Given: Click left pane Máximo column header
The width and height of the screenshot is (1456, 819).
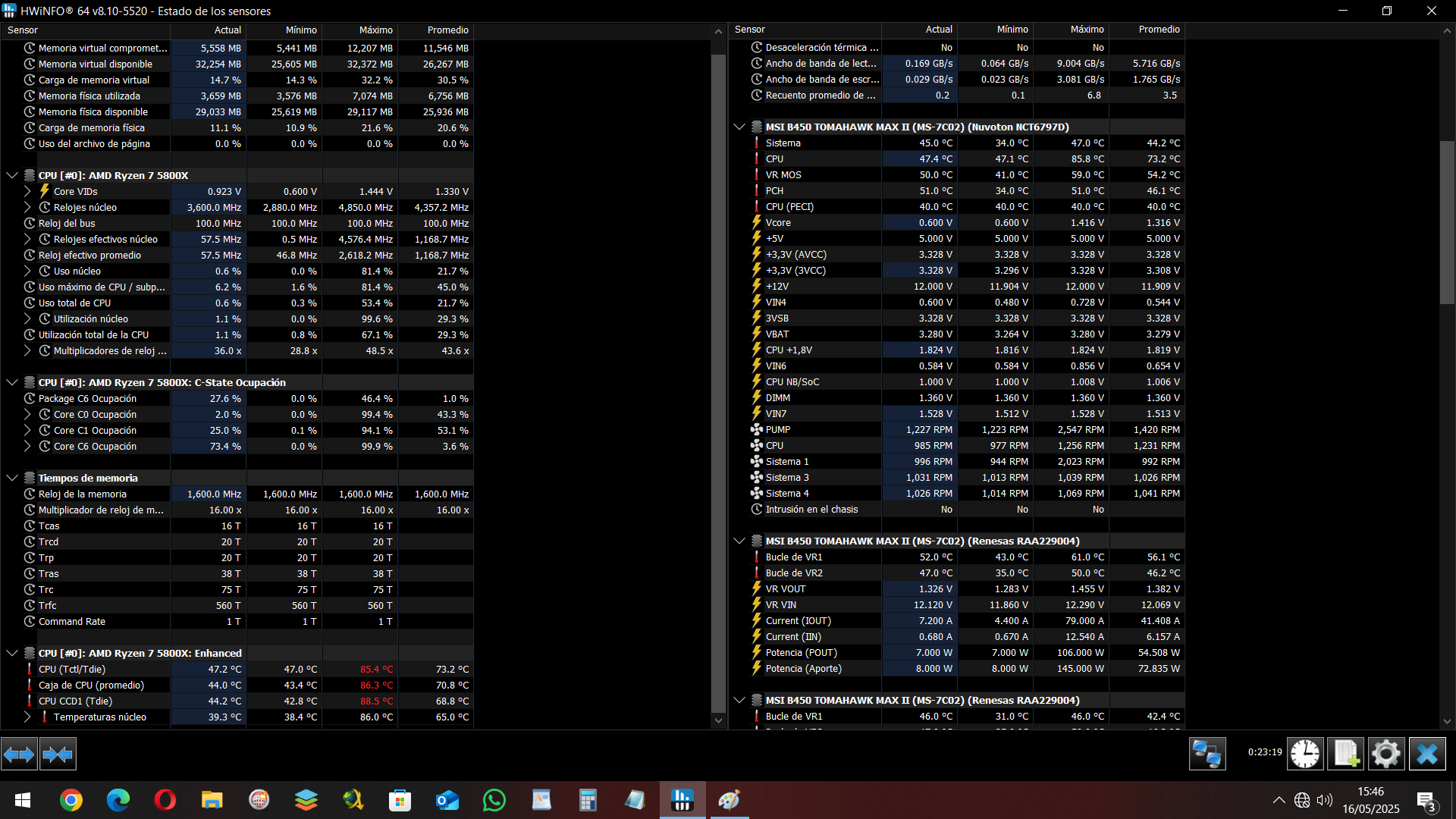Looking at the screenshot, I should click(x=360, y=30).
